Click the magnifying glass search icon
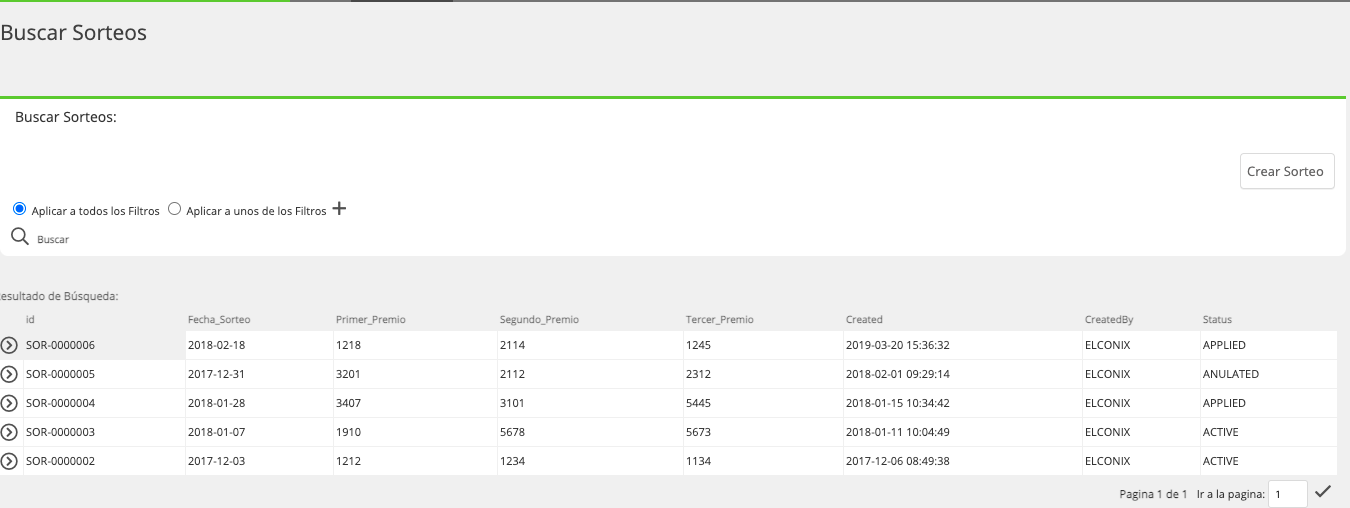This screenshot has height=508, width=1350. pyautogui.click(x=19, y=237)
